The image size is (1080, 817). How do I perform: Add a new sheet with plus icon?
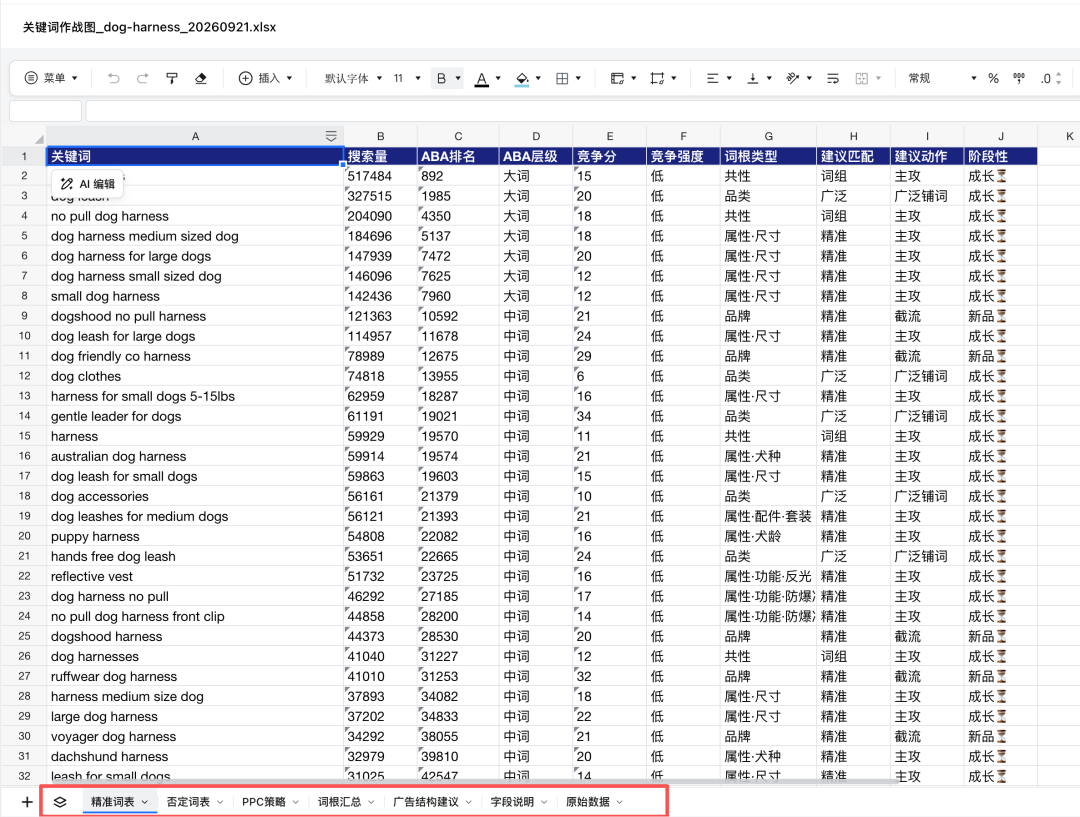tap(27, 802)
